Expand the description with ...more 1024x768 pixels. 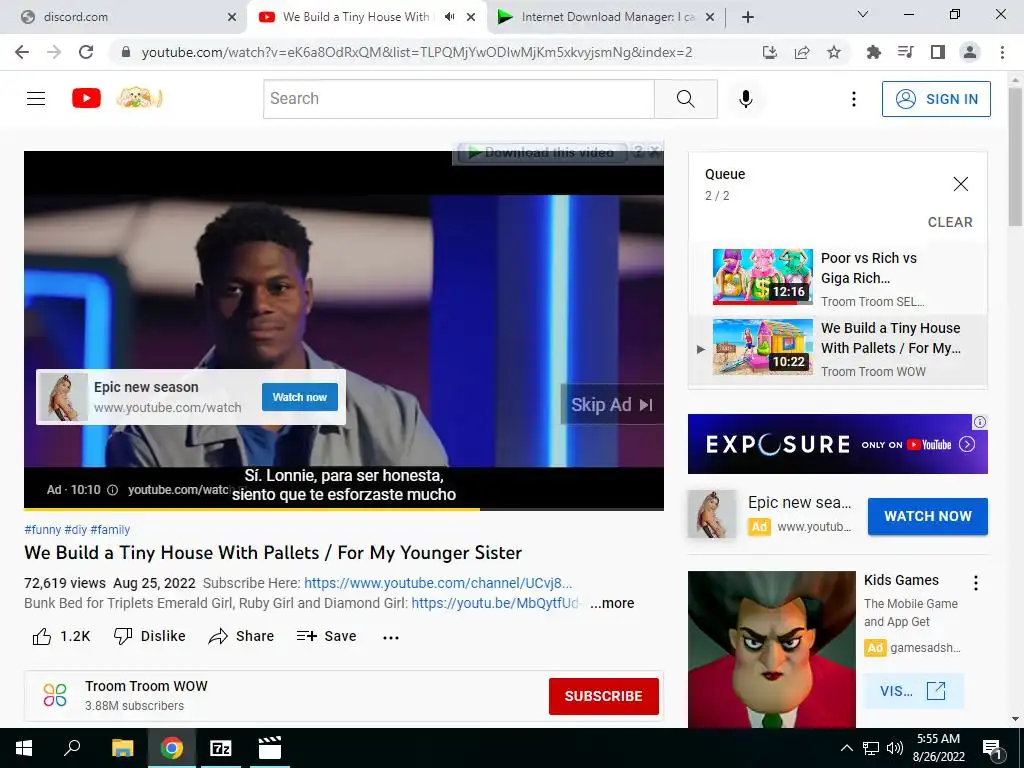(612, 603)
